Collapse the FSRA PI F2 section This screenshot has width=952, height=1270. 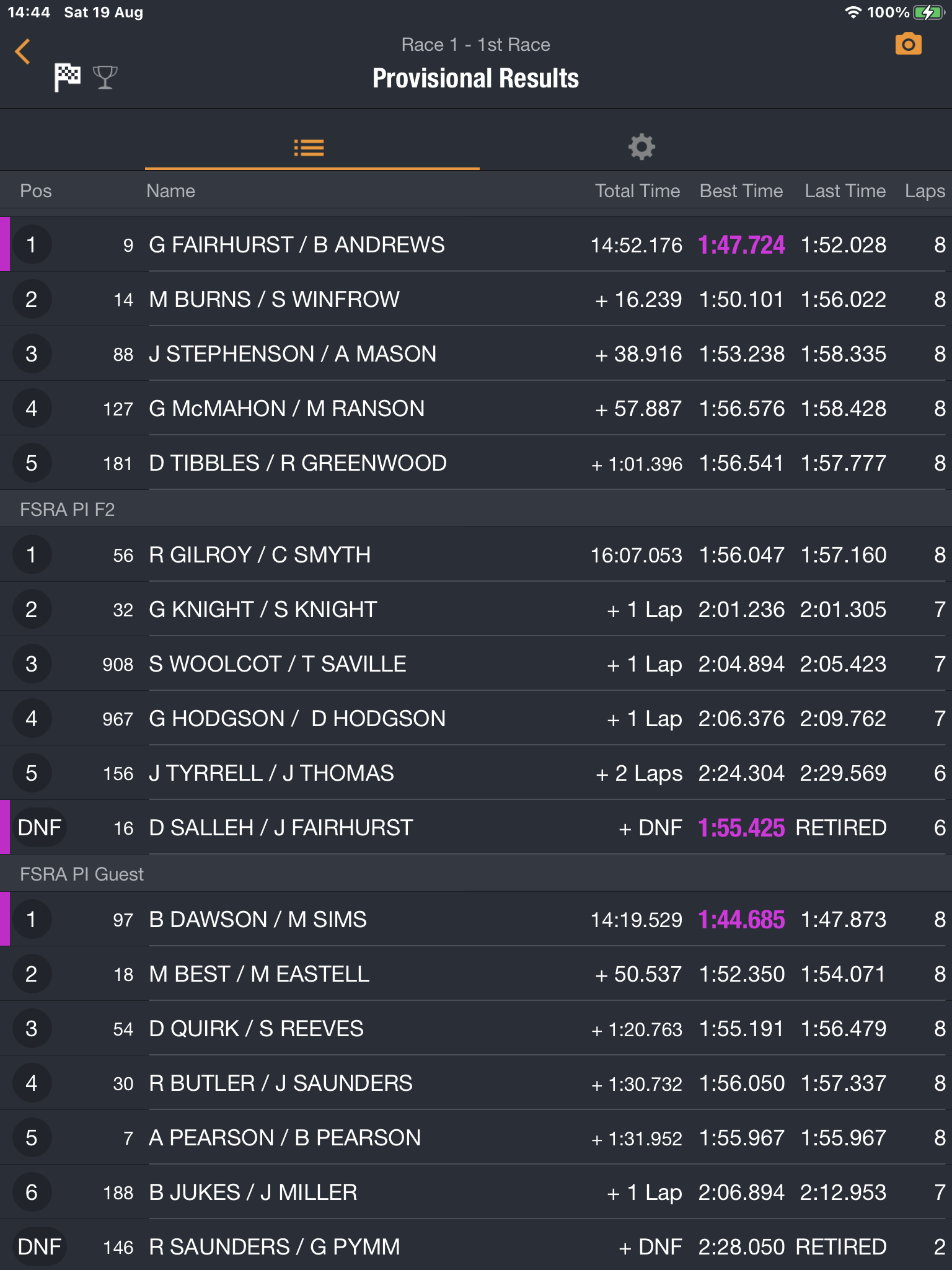(x=68, y=510)
